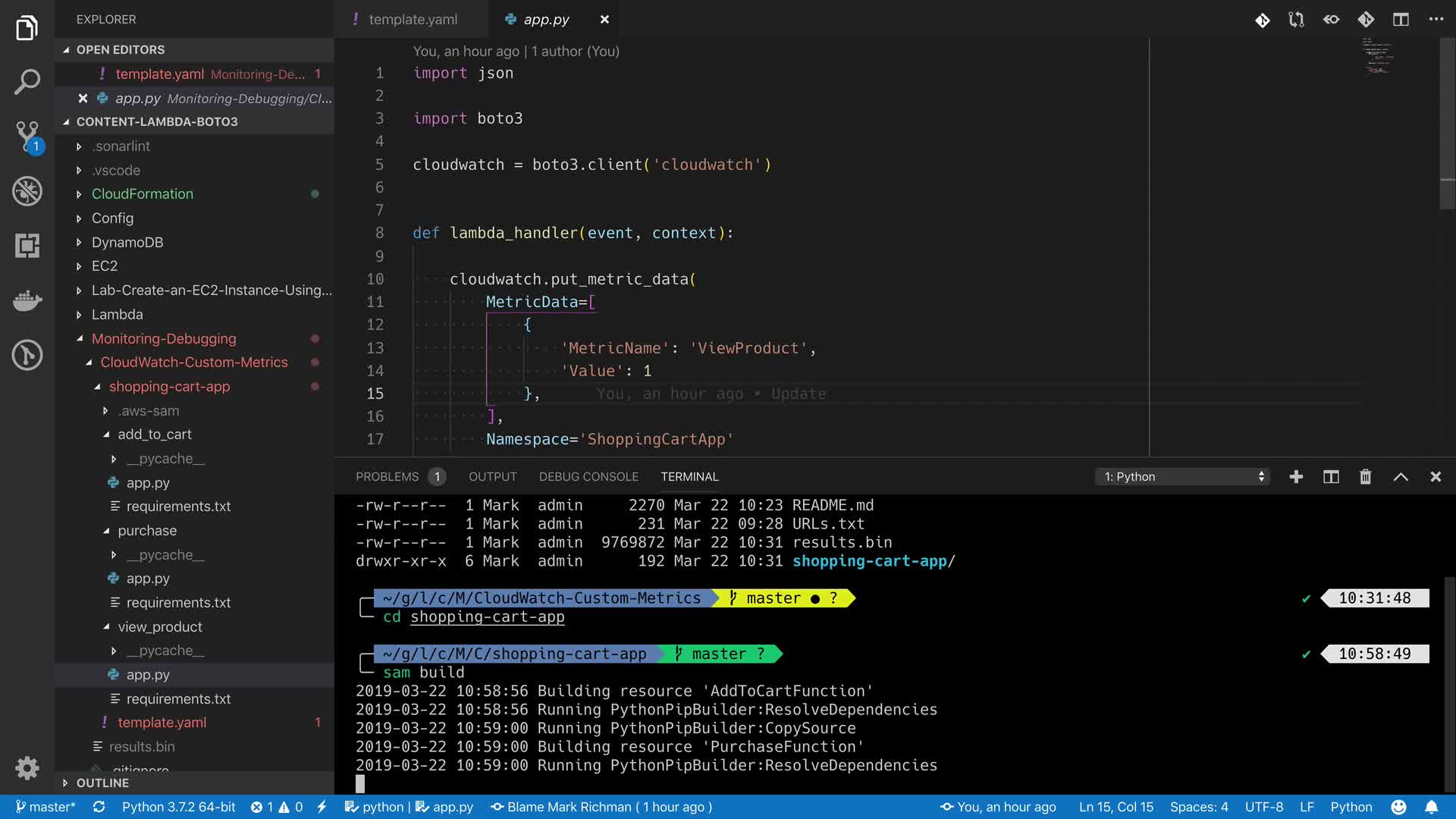The height and width of the screenshot is (819, 1456).
Task: Click the 'Spaces: 4' indentation setting
Action: pos(1198,807)
